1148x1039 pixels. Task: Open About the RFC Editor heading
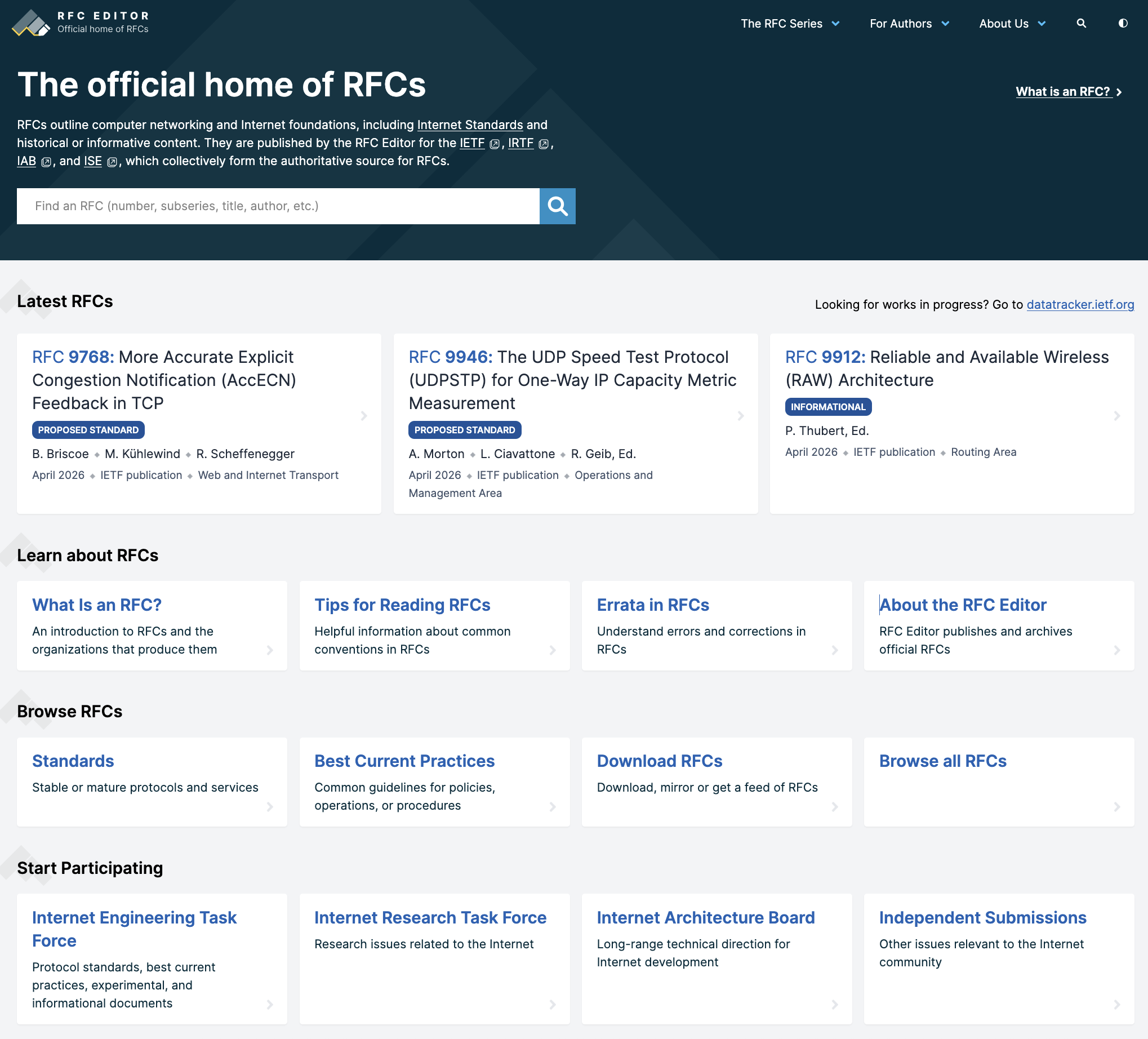coord(962,605)
